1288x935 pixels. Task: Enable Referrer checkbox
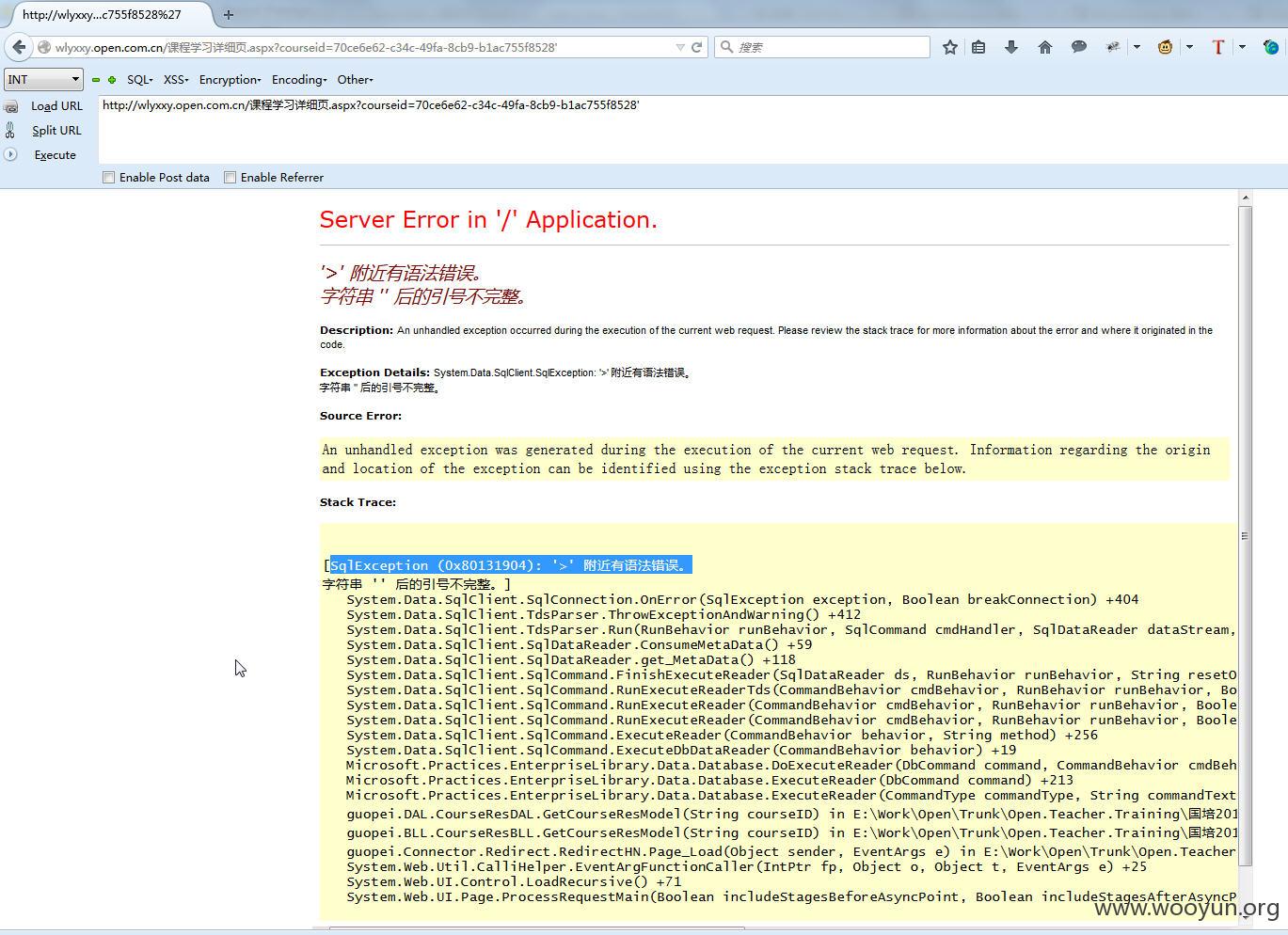230,178
